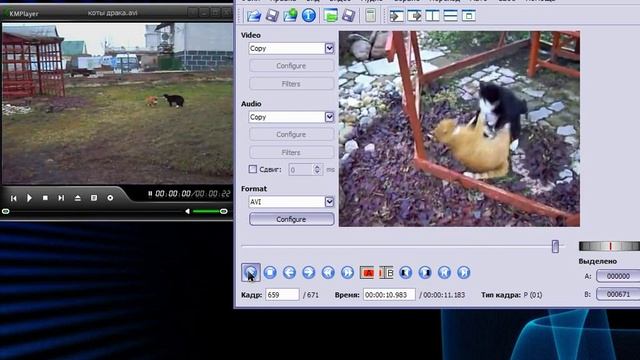Image resolution: width=640 pixels, height=360 pixels.
Task: Click Configure button under Video
Action: coord(291,66)
